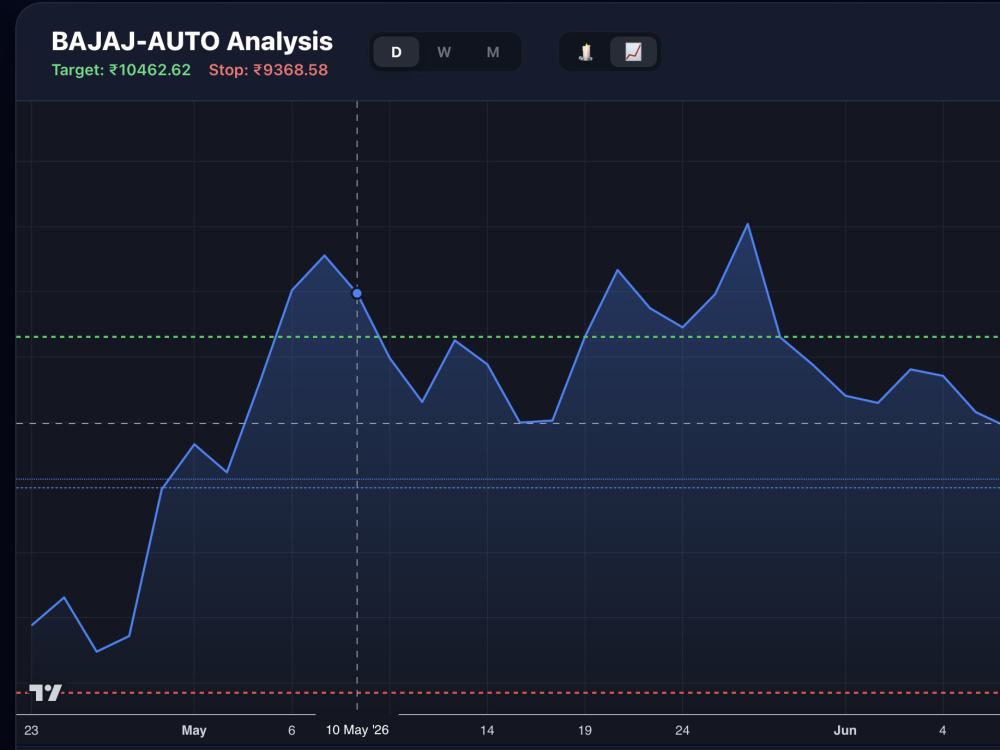Click the 23 date axis label
The width and height of the screenshot is (1000, 750).
click(31, 730)
